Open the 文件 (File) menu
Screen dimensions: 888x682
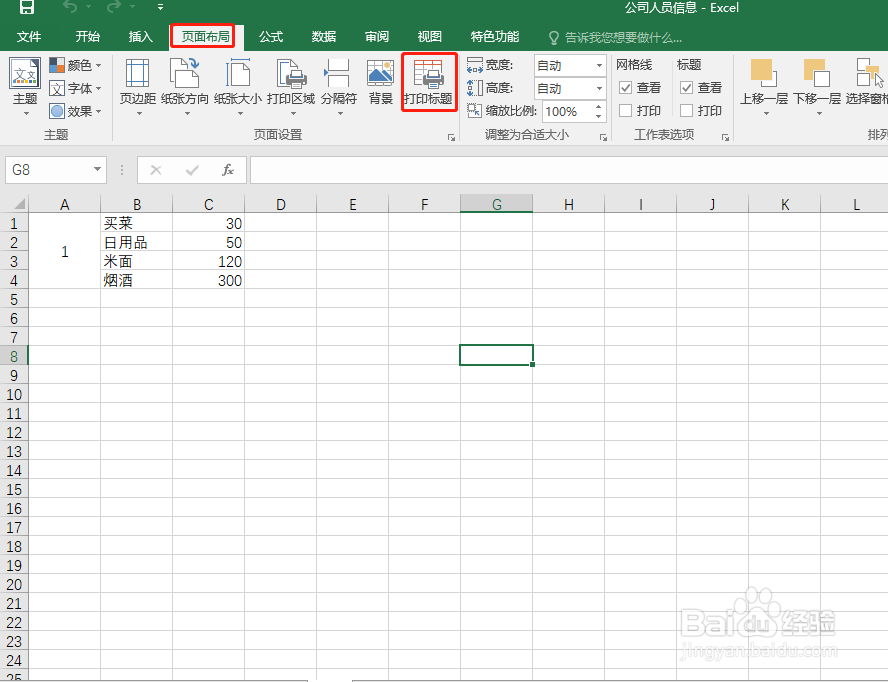coord(30,35)
